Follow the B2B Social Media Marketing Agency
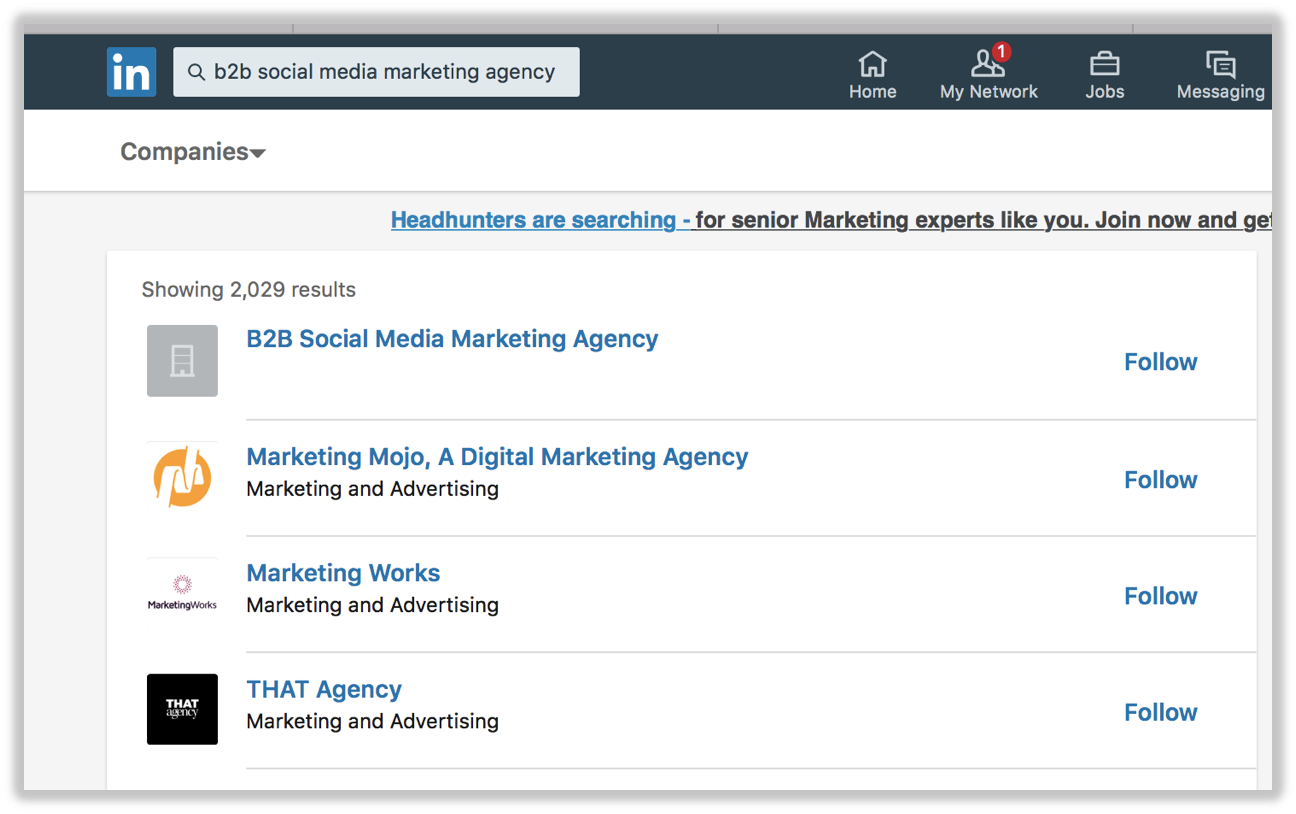Image resolution: width=1296 pixels, height=814 pixels. 1160,361
